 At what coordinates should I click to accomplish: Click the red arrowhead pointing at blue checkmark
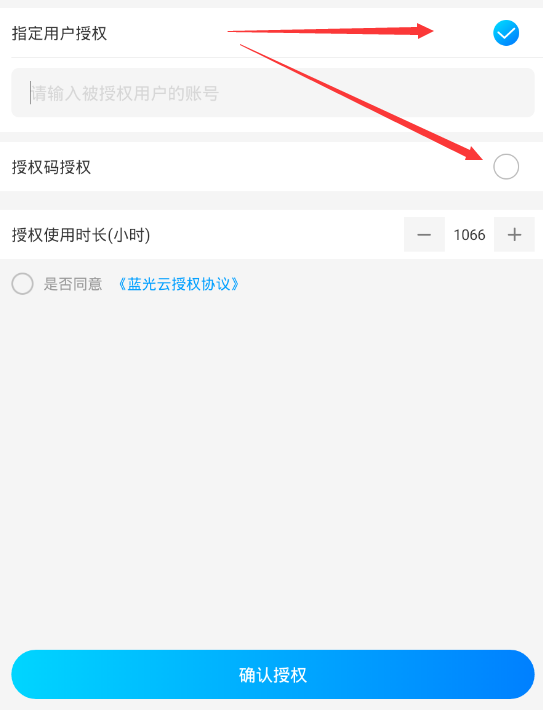pos(424,31)
